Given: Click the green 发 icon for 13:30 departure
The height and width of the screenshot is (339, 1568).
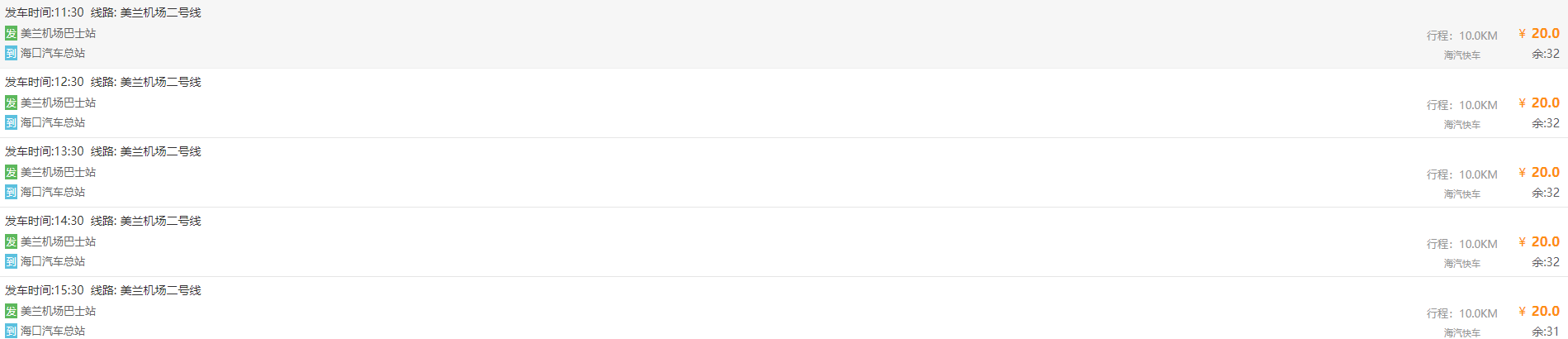Looking at the screenshot, I should tap(11, 172).
